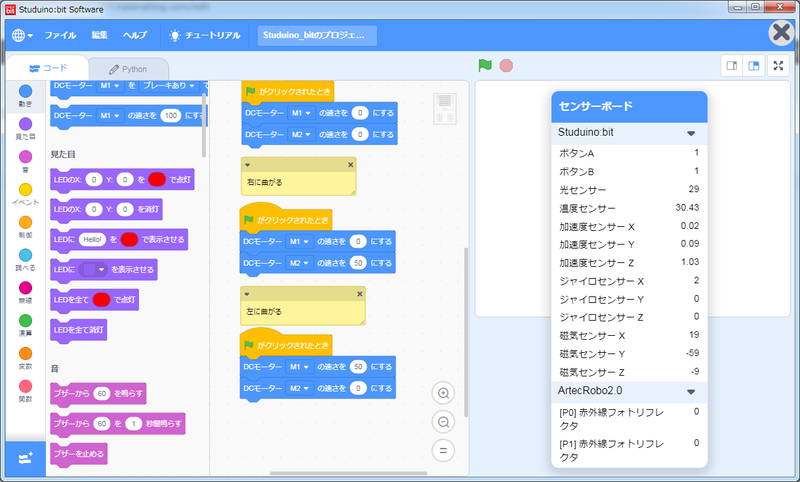Screen dimensions: 800x482
Task: Click the red color swatch in Hello! block
Action: (129, 239)
